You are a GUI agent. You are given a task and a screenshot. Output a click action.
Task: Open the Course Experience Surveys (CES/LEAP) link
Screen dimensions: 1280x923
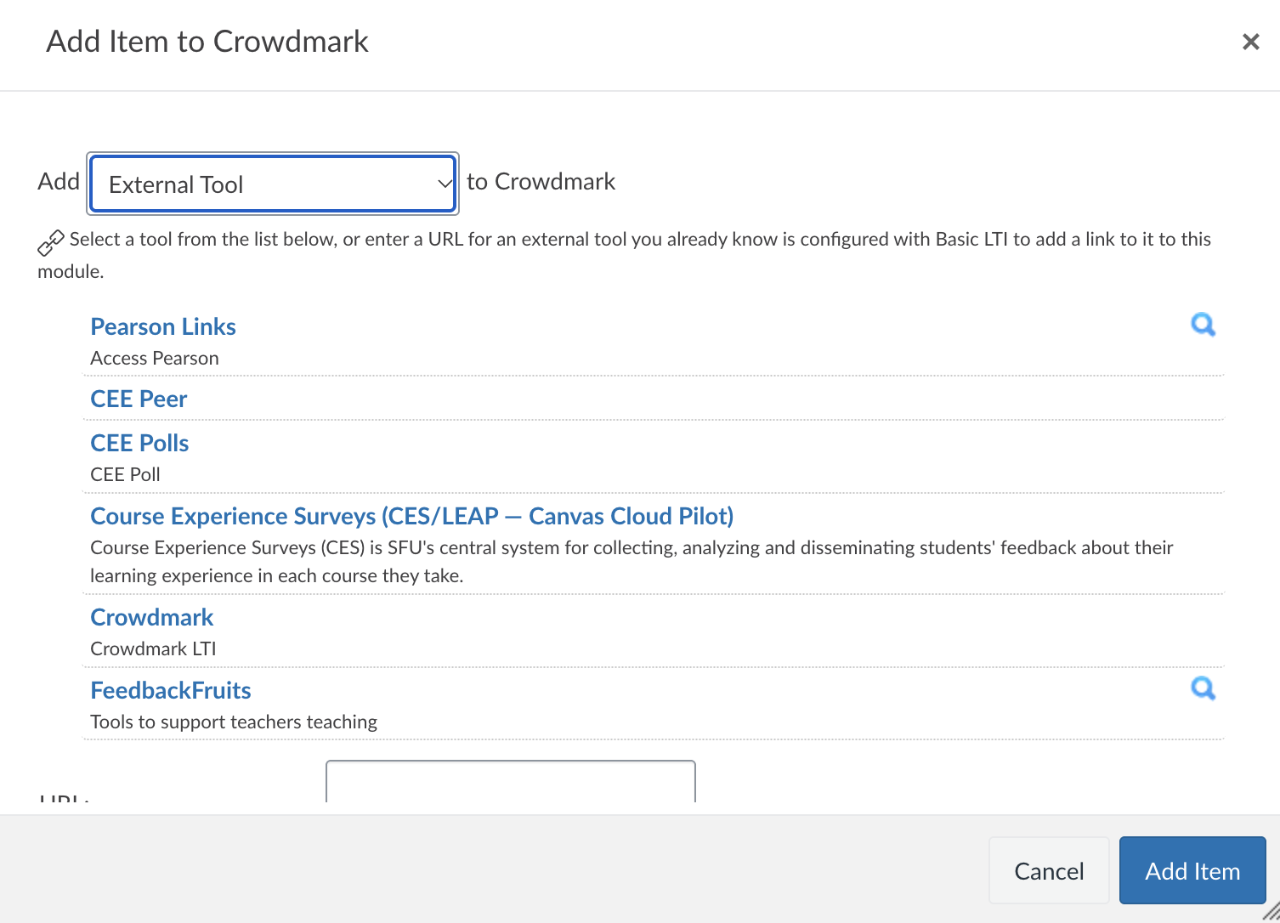(x=412, y=515)
